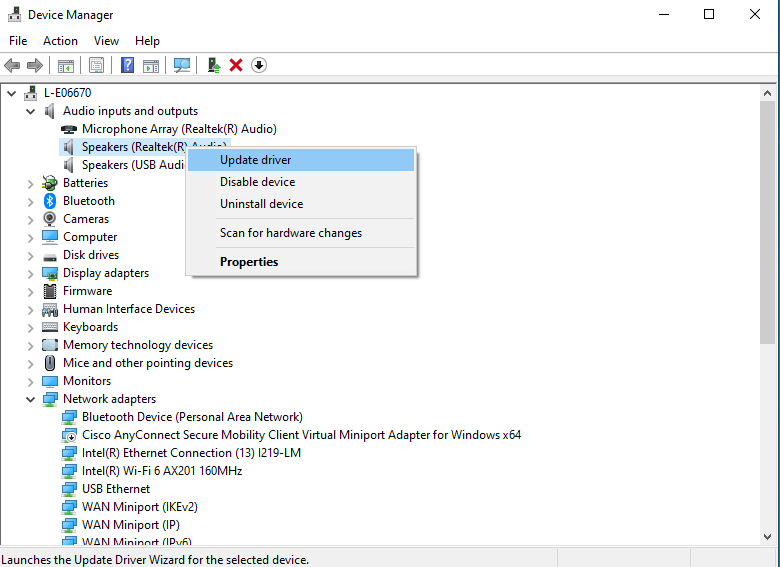The height and width of the screenshot is (567, 780).
Task: Click the Keyboards category icon
Action: [50, 327]
